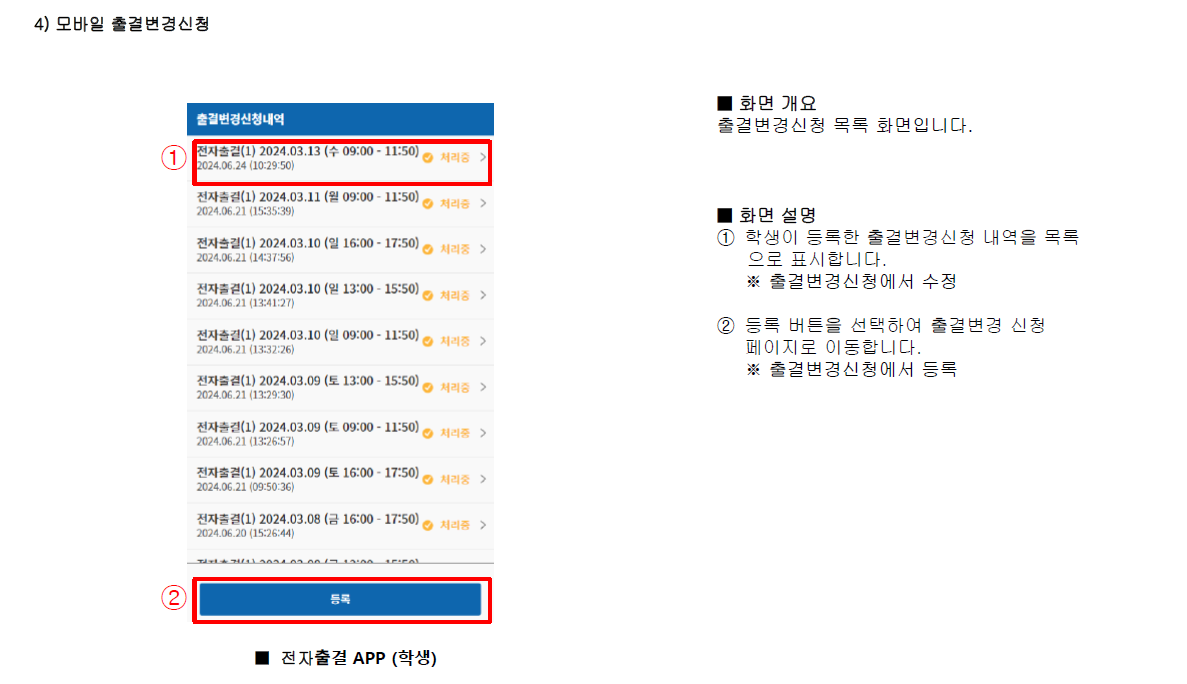Click the status icon for 03.09 (토) 09:00 entry
Screen dimensions: 1187x684
click(x=427, y=434)
